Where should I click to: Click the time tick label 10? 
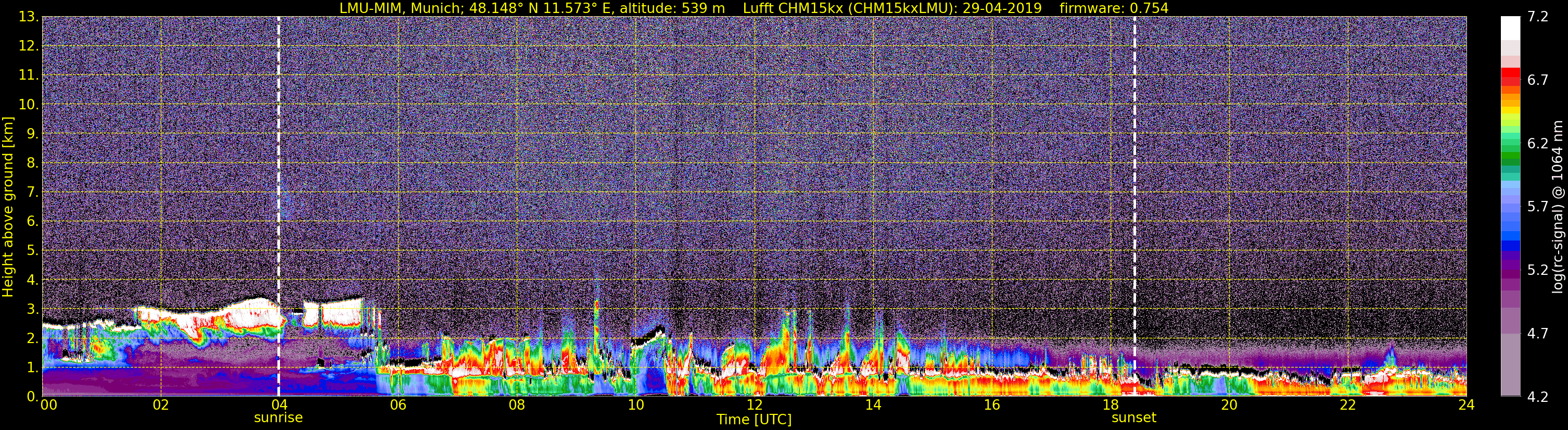[x=635, y=406]
